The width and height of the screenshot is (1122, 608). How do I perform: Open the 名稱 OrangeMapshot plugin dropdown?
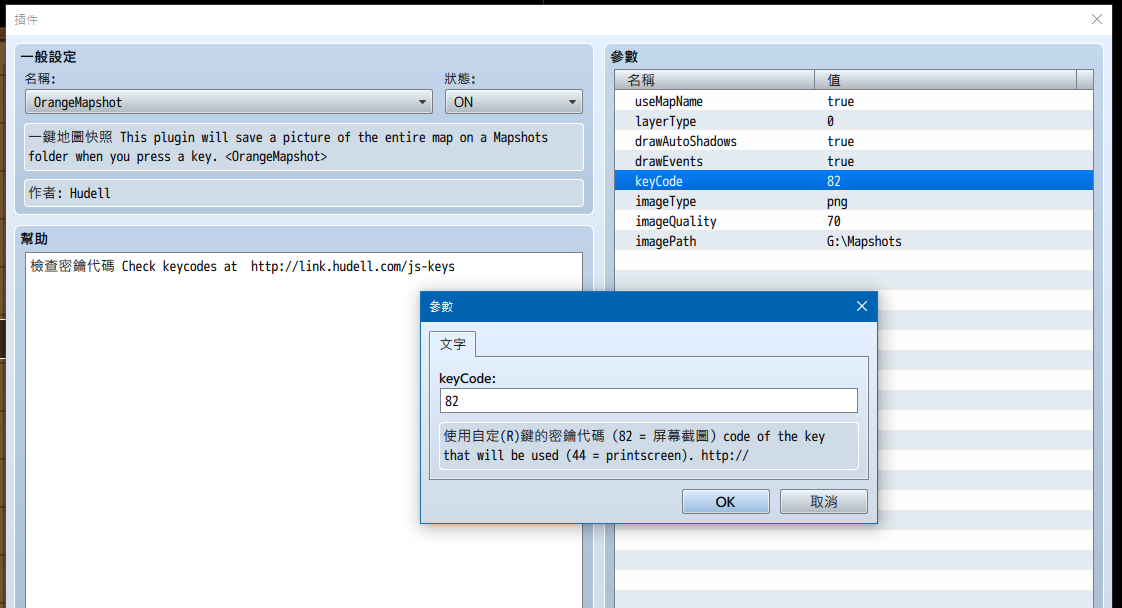[x=228, y=102]
